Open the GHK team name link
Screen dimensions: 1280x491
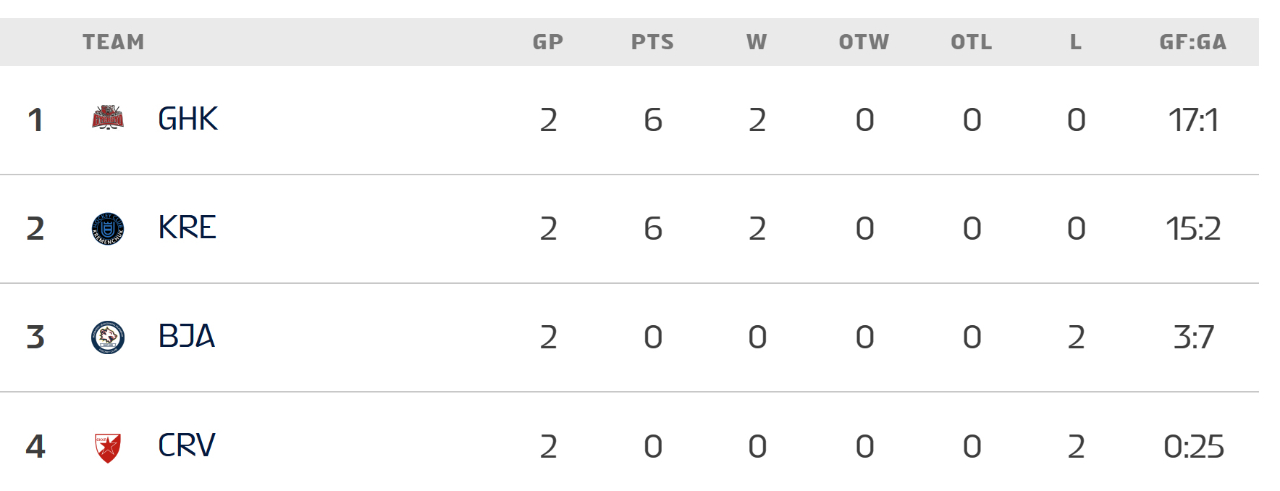[188, 119]
